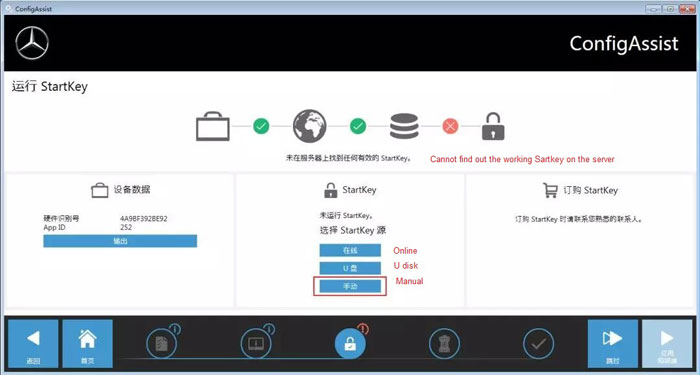Choose the Manual StartKey source button
The width and height of the screenshot is (700, 375).
click(350, 286)
